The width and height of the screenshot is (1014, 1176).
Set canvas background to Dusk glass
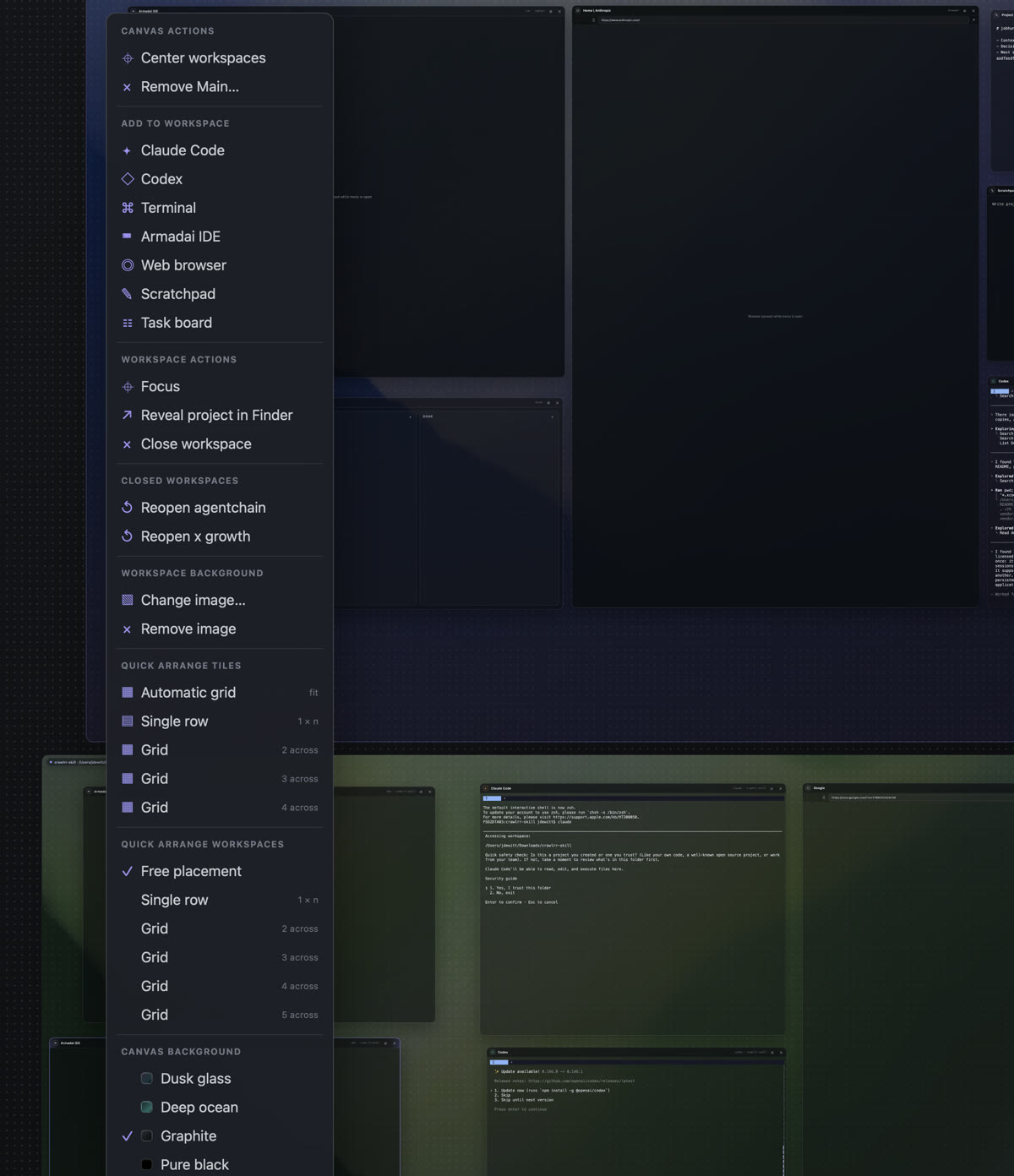[x=220, y=1078]
